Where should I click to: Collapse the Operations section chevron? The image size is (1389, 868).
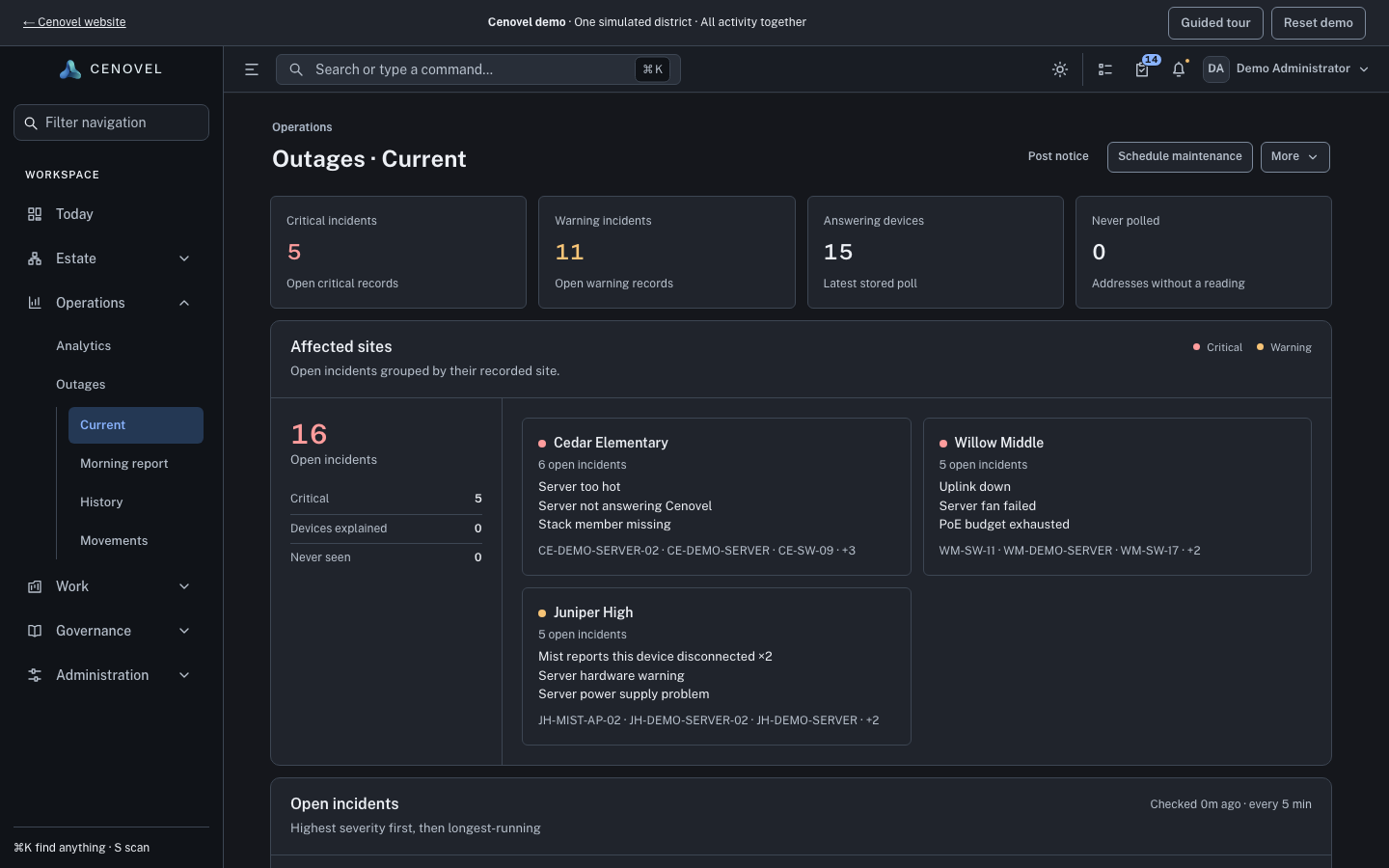[x=184, y=303]
